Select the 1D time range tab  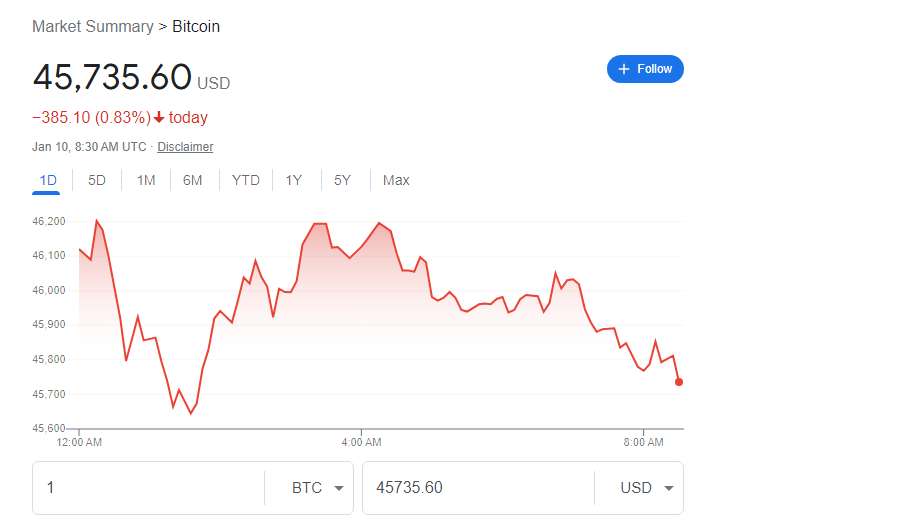[48, 181]
